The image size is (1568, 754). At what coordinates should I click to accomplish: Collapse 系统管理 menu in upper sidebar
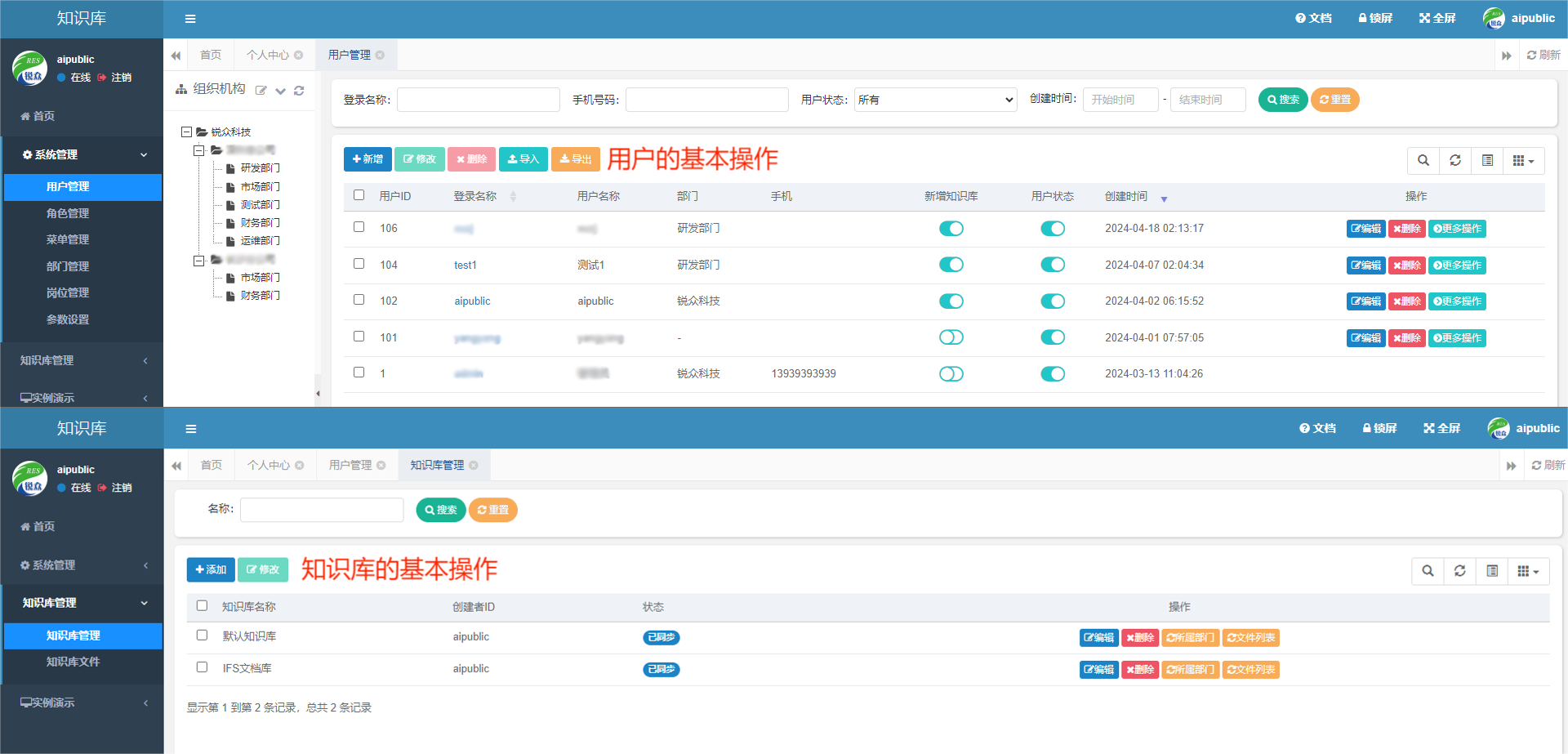(82, 154)
